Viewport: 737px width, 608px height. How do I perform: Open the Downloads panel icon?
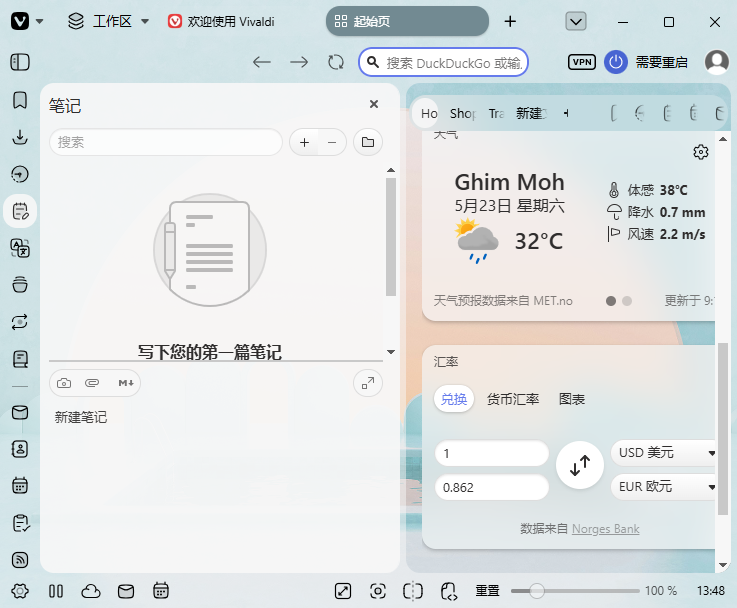20,137
